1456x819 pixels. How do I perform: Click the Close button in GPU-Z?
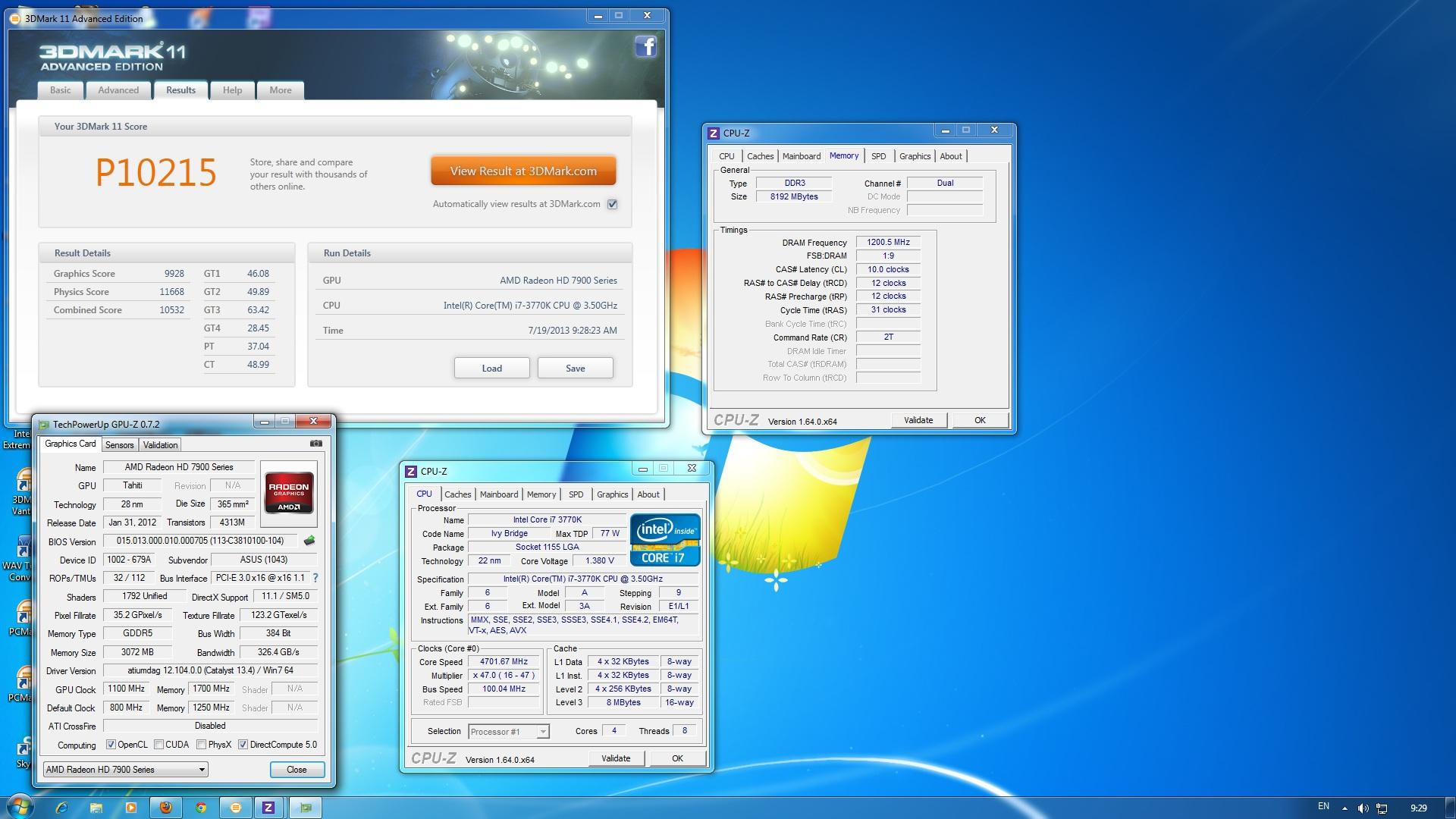coord(297,770)
